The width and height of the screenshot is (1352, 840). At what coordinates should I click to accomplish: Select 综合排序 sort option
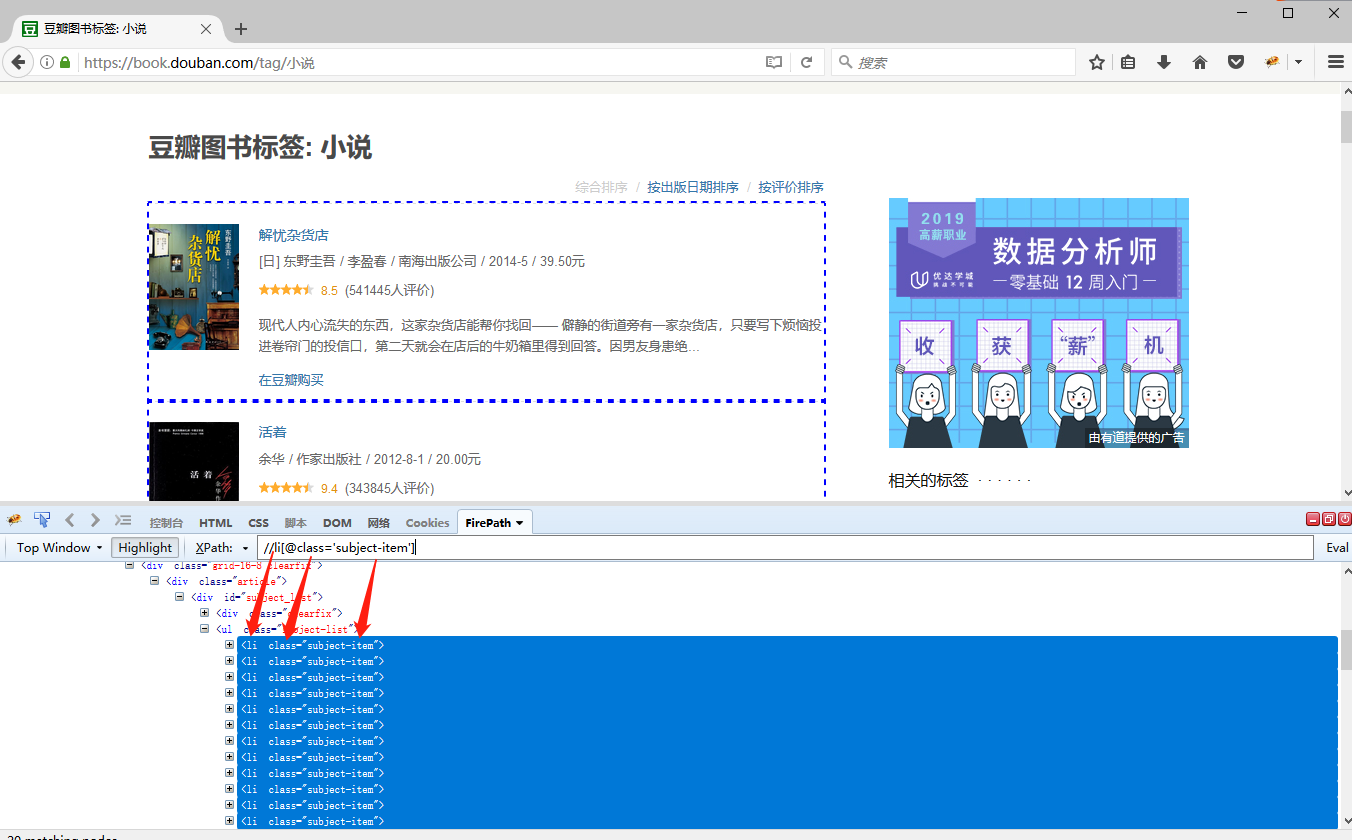[x=601, y=187]
